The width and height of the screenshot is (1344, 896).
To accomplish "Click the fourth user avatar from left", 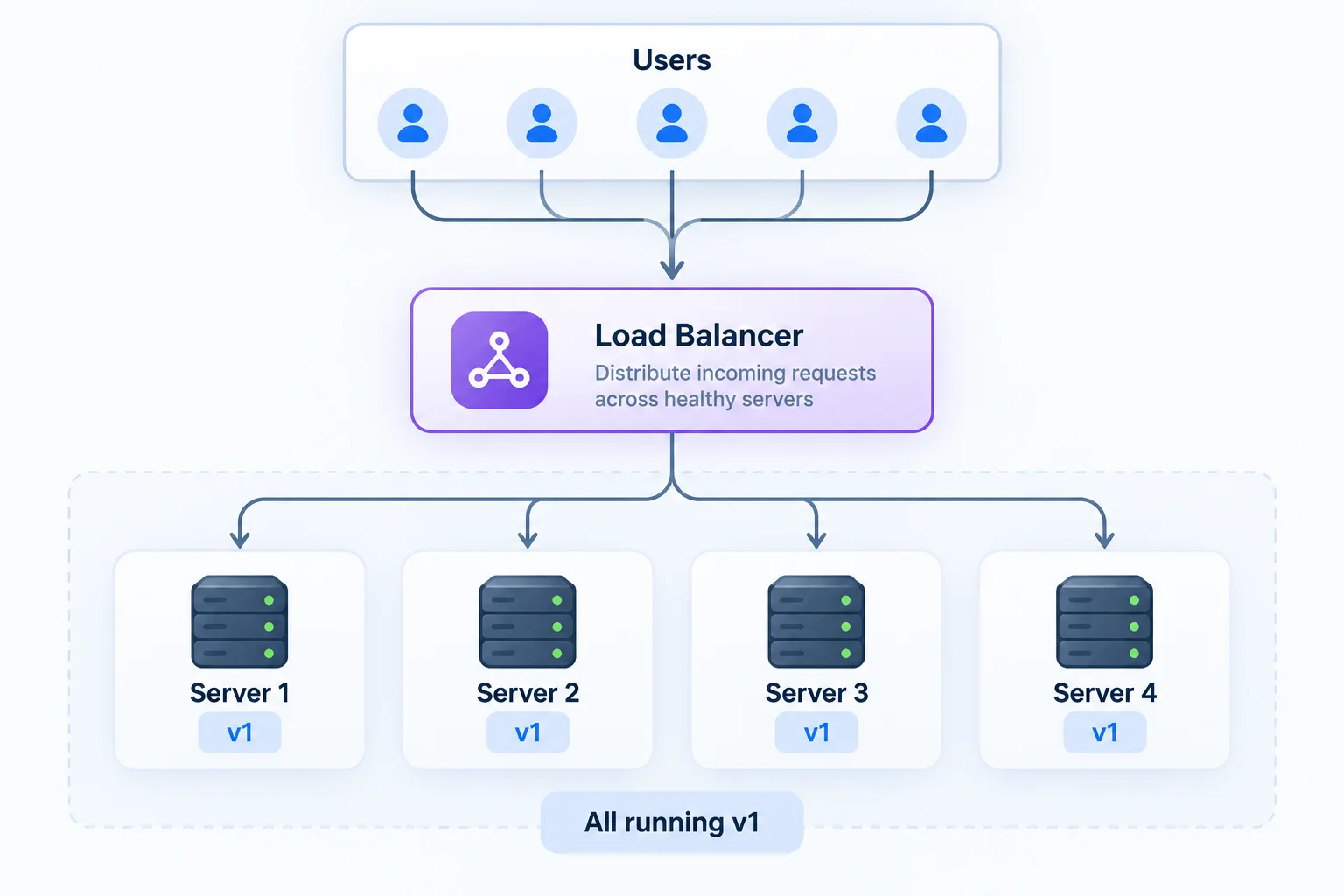I will 801,123.
